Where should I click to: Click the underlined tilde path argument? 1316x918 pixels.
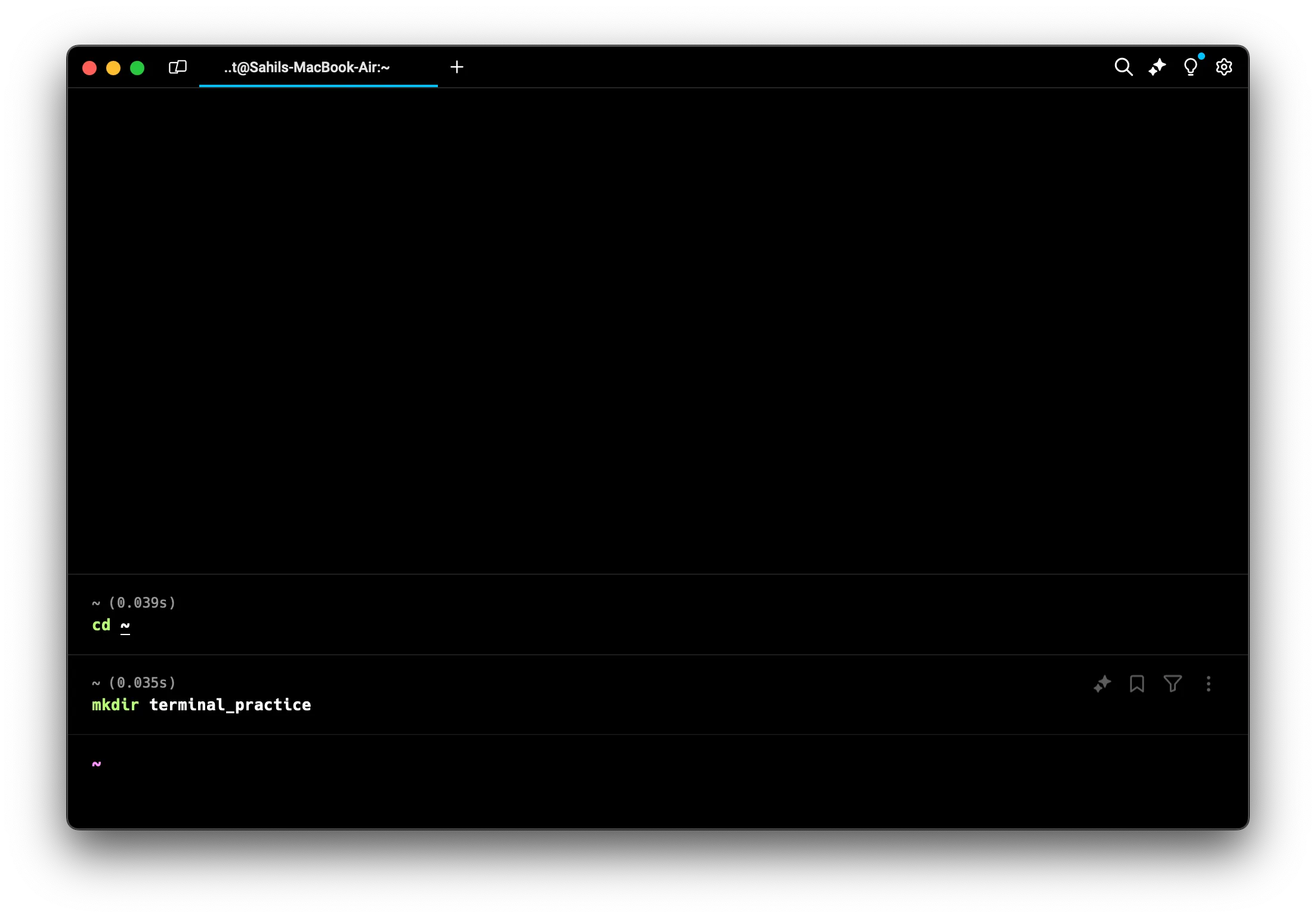(x=125, y=625)
